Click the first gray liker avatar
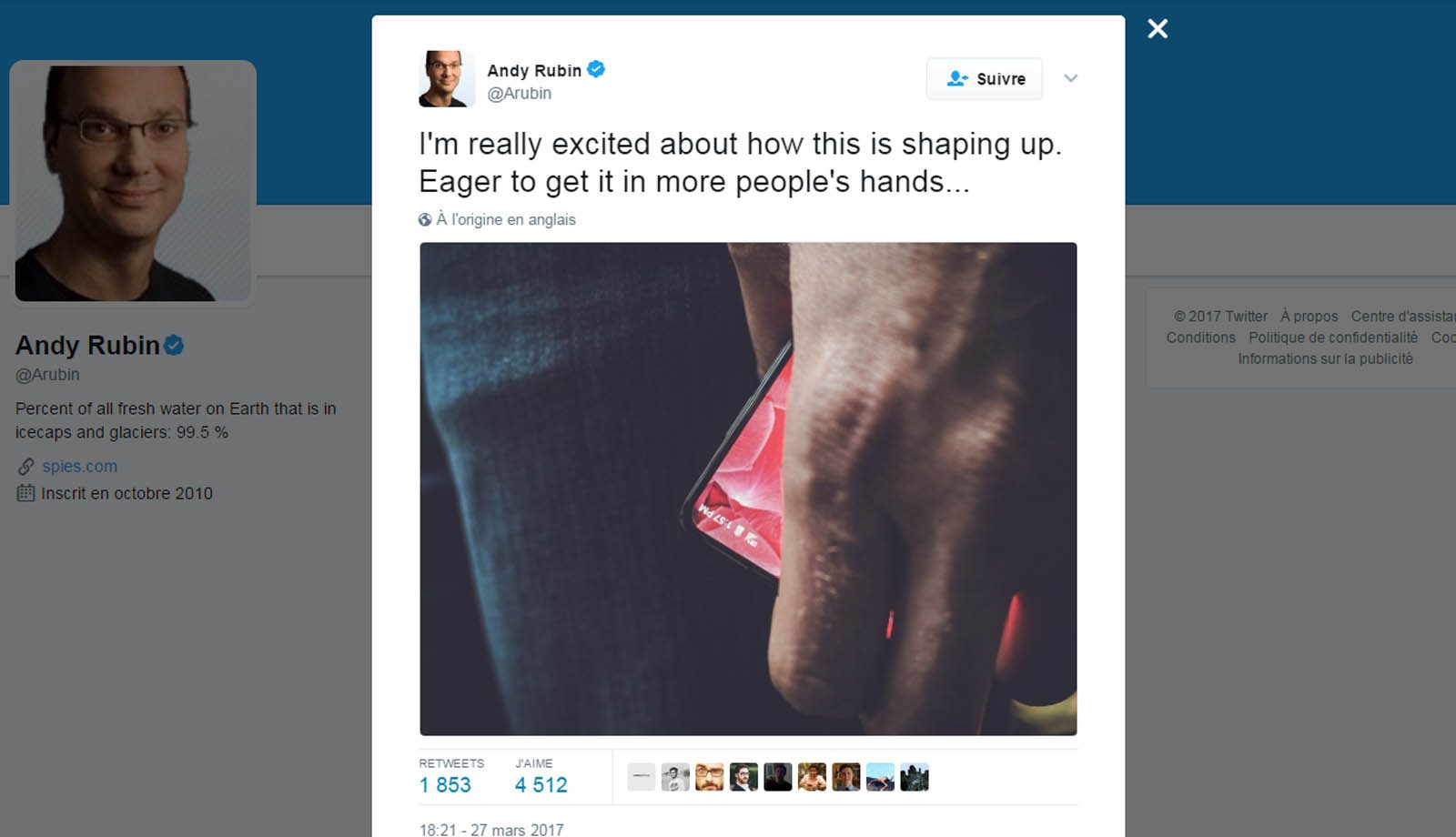The width and height of the screenshot is (1456, 837). [642, 777]
